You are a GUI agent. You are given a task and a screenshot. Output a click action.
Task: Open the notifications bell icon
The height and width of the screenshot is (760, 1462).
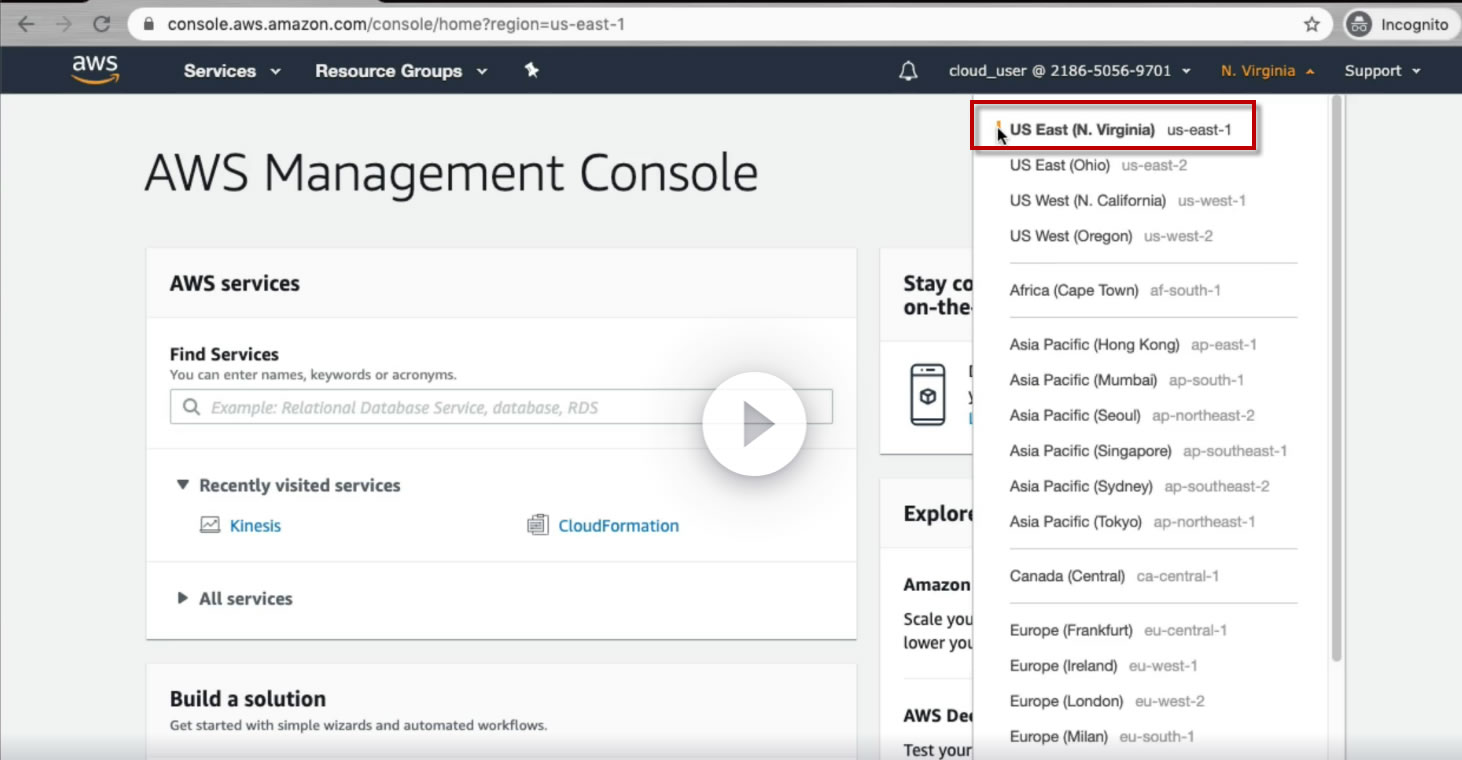point(908,71)
